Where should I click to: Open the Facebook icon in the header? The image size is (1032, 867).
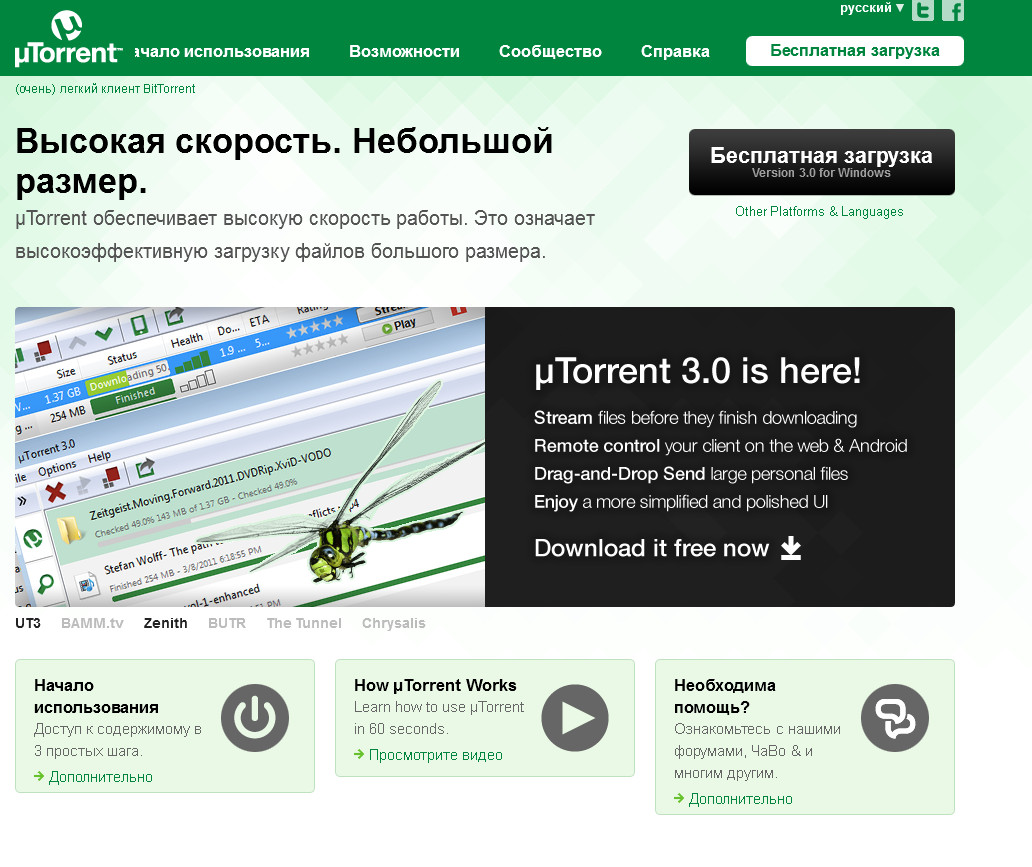[x=952, y=10]
